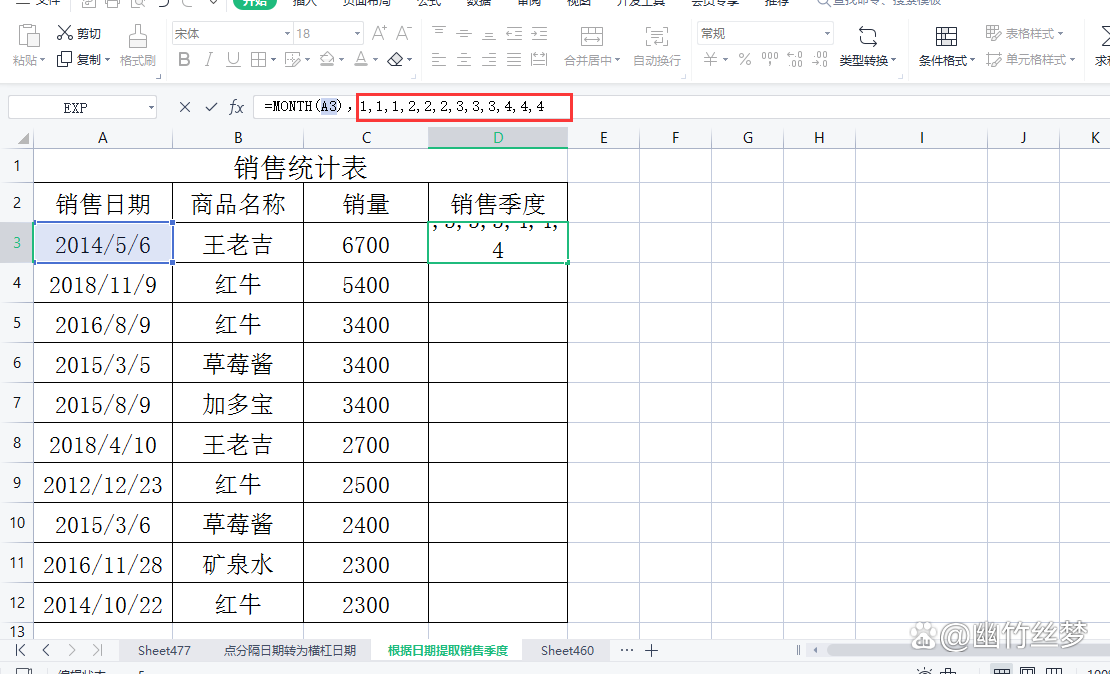This screenshot has height=674, width=1110.
Task: Confirm formula entry with checkmark
Action: click(211, 107)
